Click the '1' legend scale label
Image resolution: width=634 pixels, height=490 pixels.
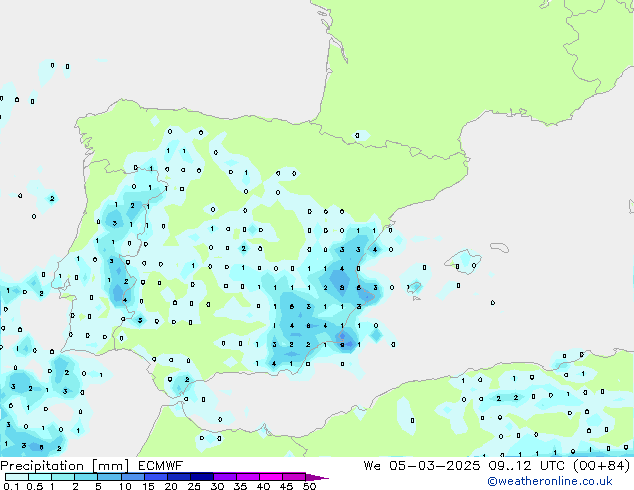point(52,486)
